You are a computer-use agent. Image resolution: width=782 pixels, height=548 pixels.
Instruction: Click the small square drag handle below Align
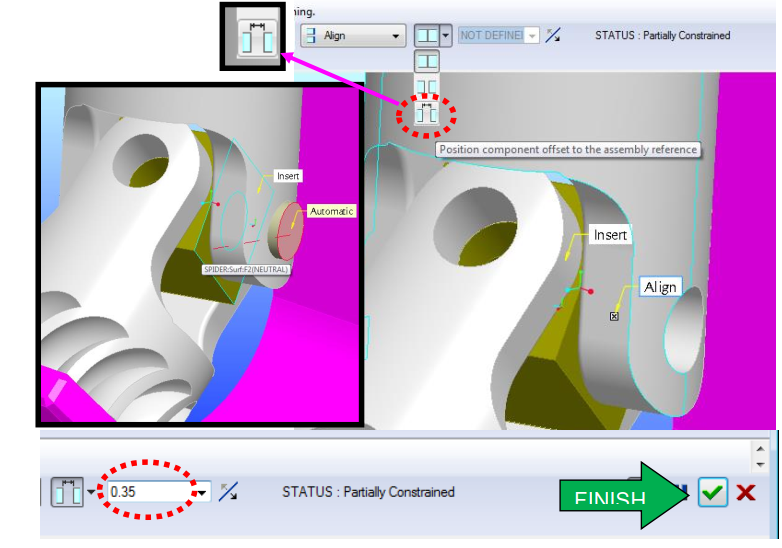pos(614,316)
